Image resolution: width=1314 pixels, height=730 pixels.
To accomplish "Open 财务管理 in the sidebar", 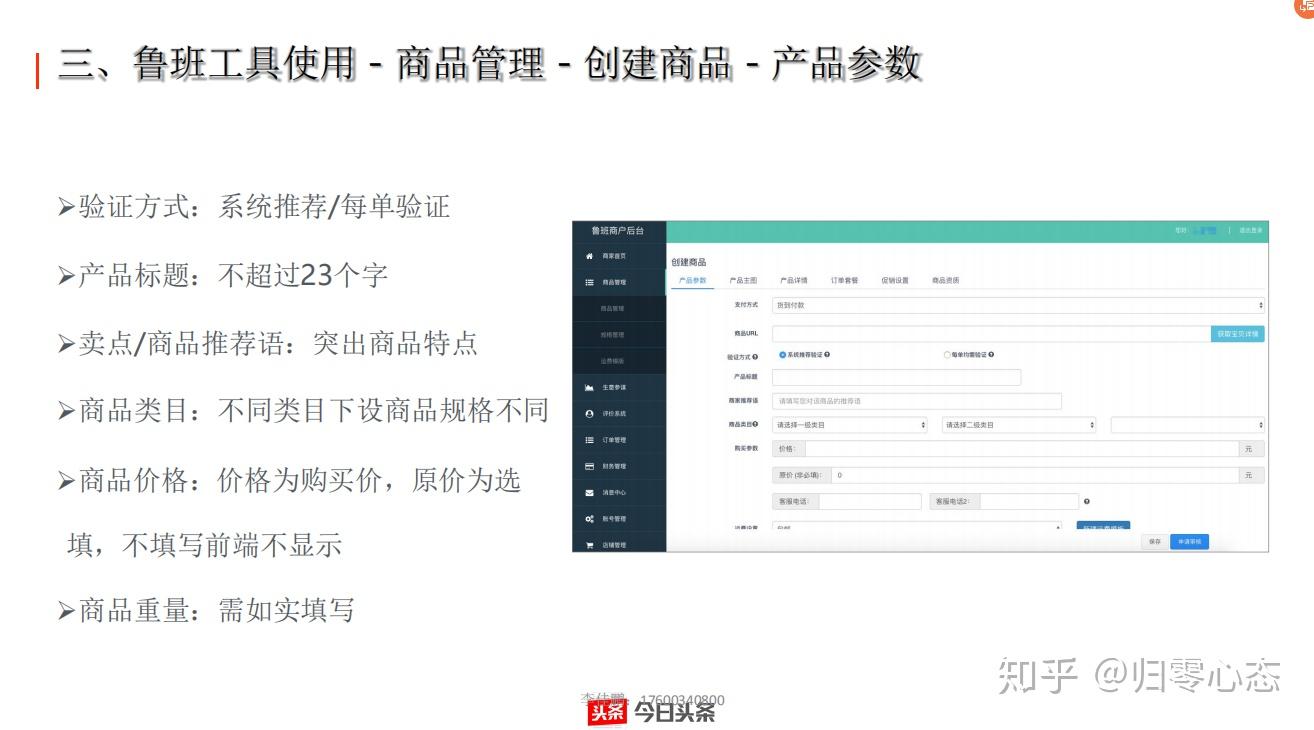I will 614,466.
